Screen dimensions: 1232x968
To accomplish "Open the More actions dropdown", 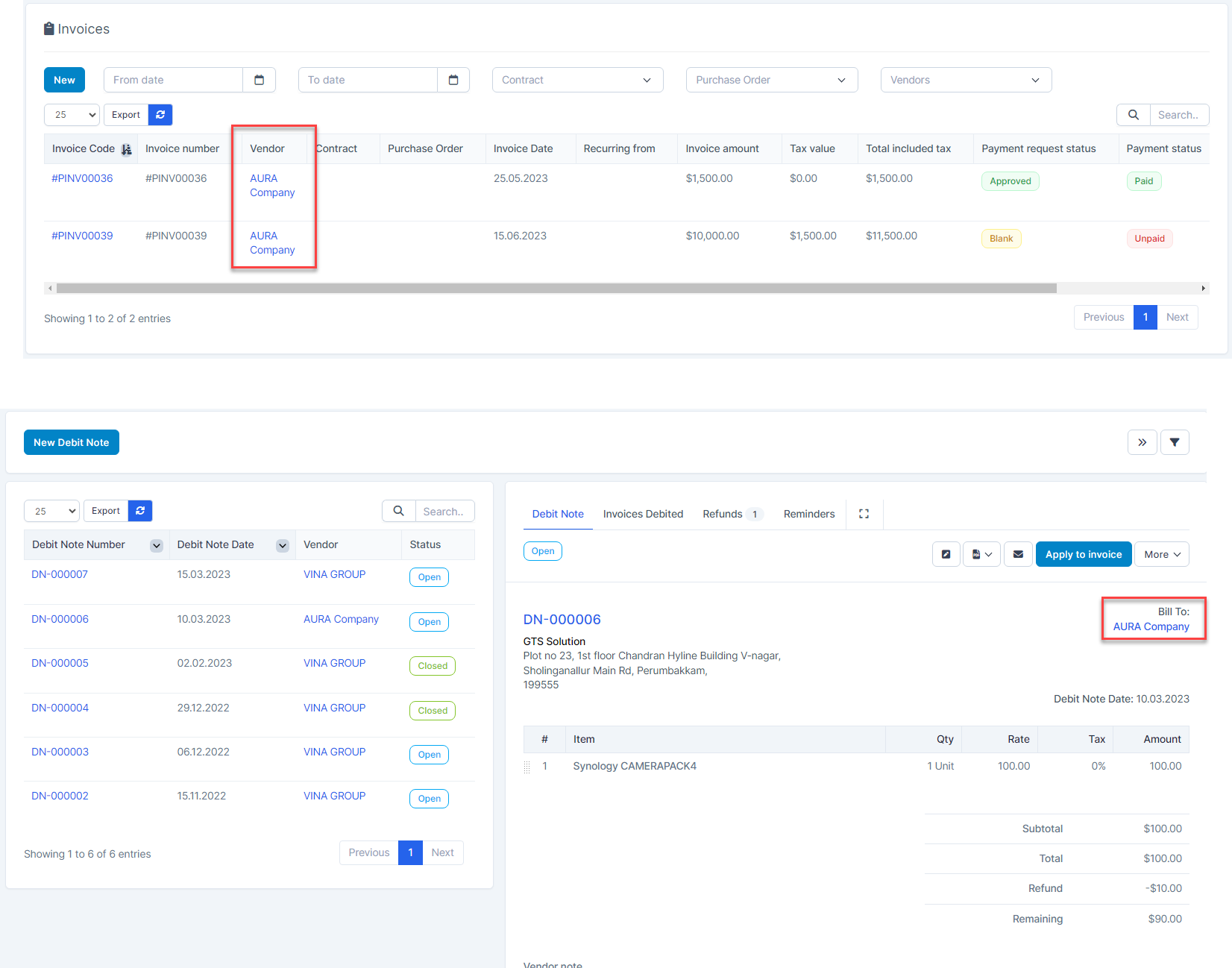I will pyautogui.click(x=1161, y=554).
